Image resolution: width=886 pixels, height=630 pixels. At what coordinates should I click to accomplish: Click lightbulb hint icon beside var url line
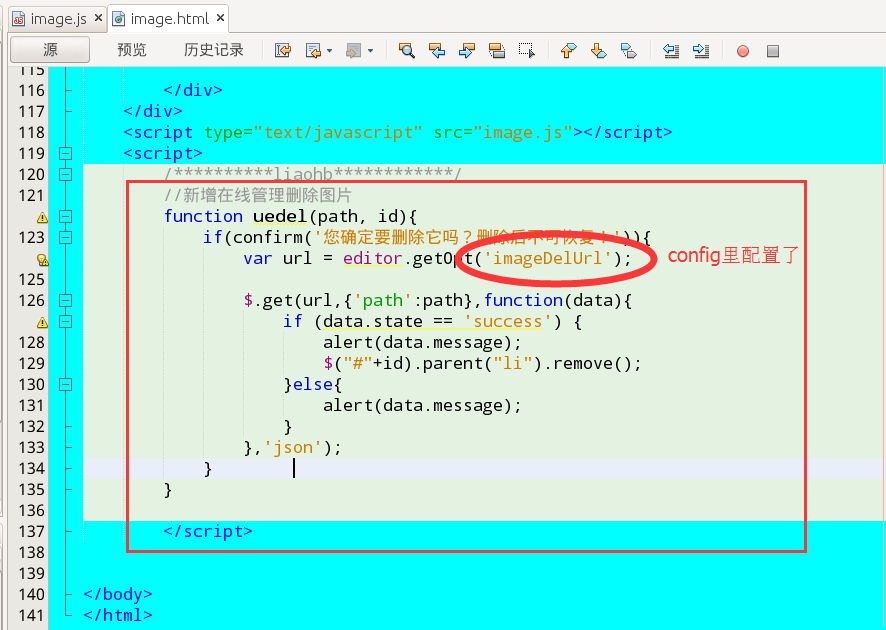[42, 259]
